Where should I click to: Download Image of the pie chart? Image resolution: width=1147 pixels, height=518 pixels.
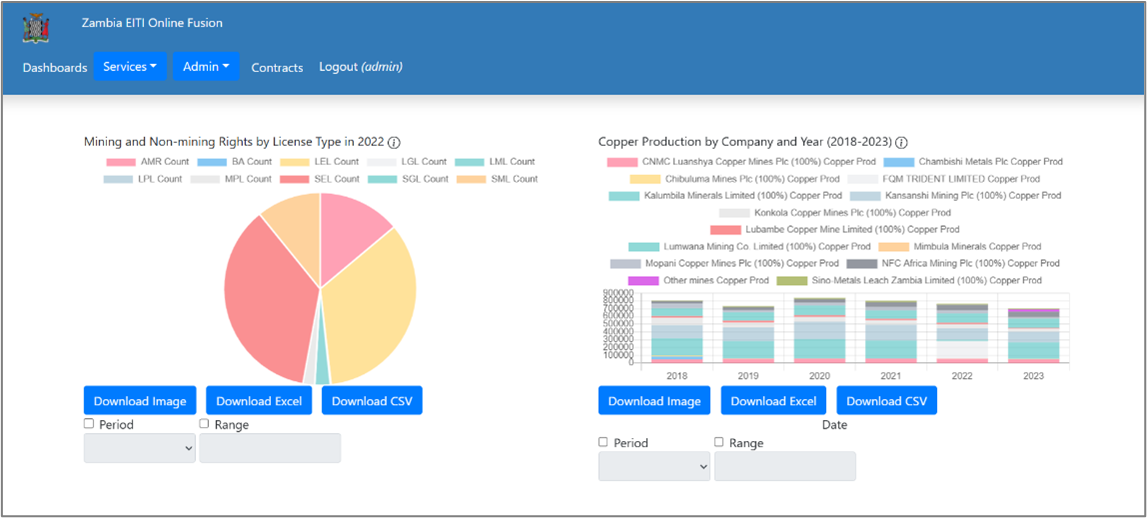click(140, 401)
